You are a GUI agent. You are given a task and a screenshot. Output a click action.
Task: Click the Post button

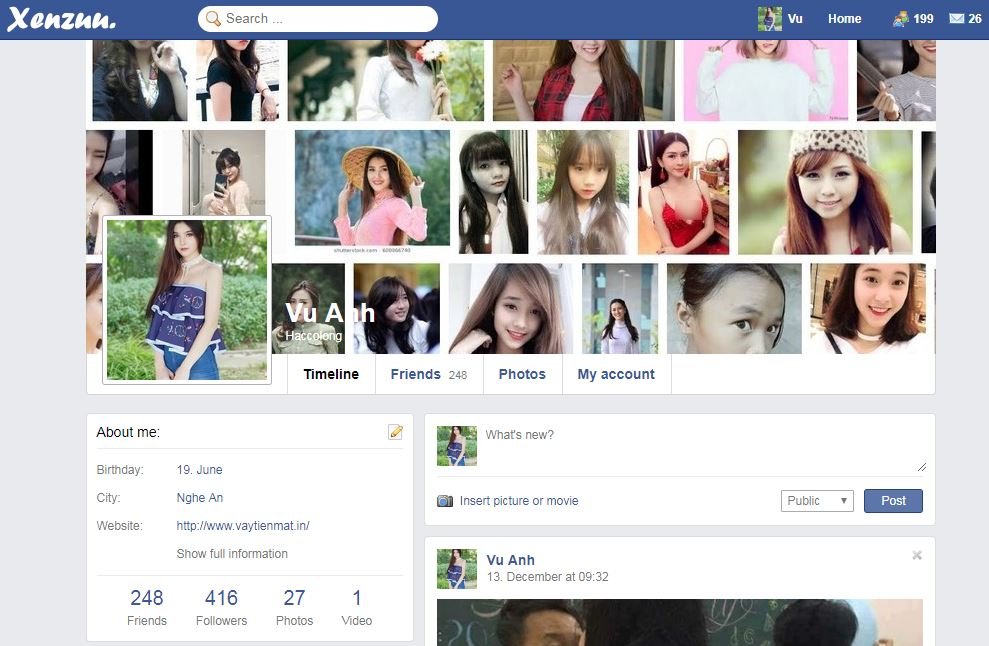point(893,501)
